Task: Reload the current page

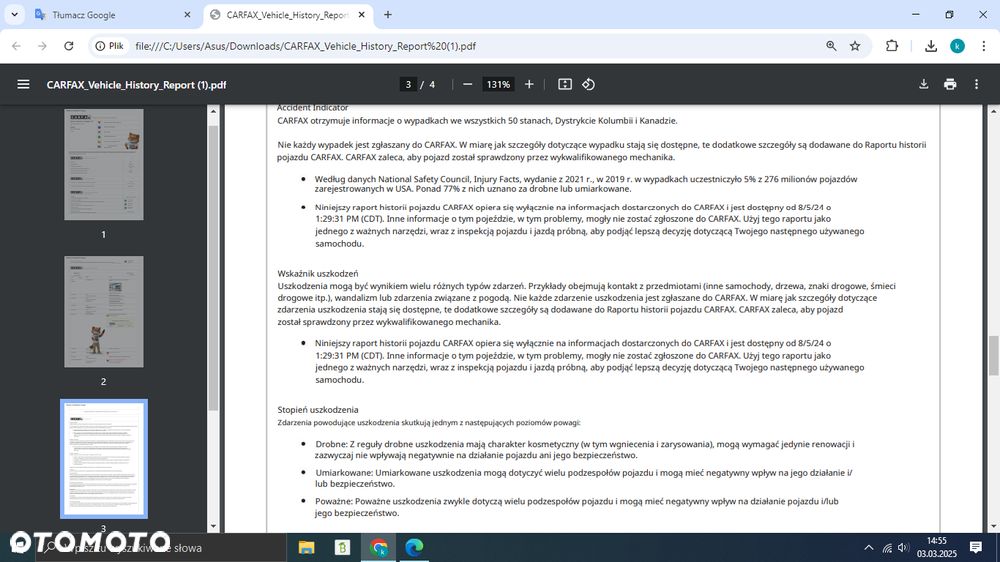Action: coord(69,46)
